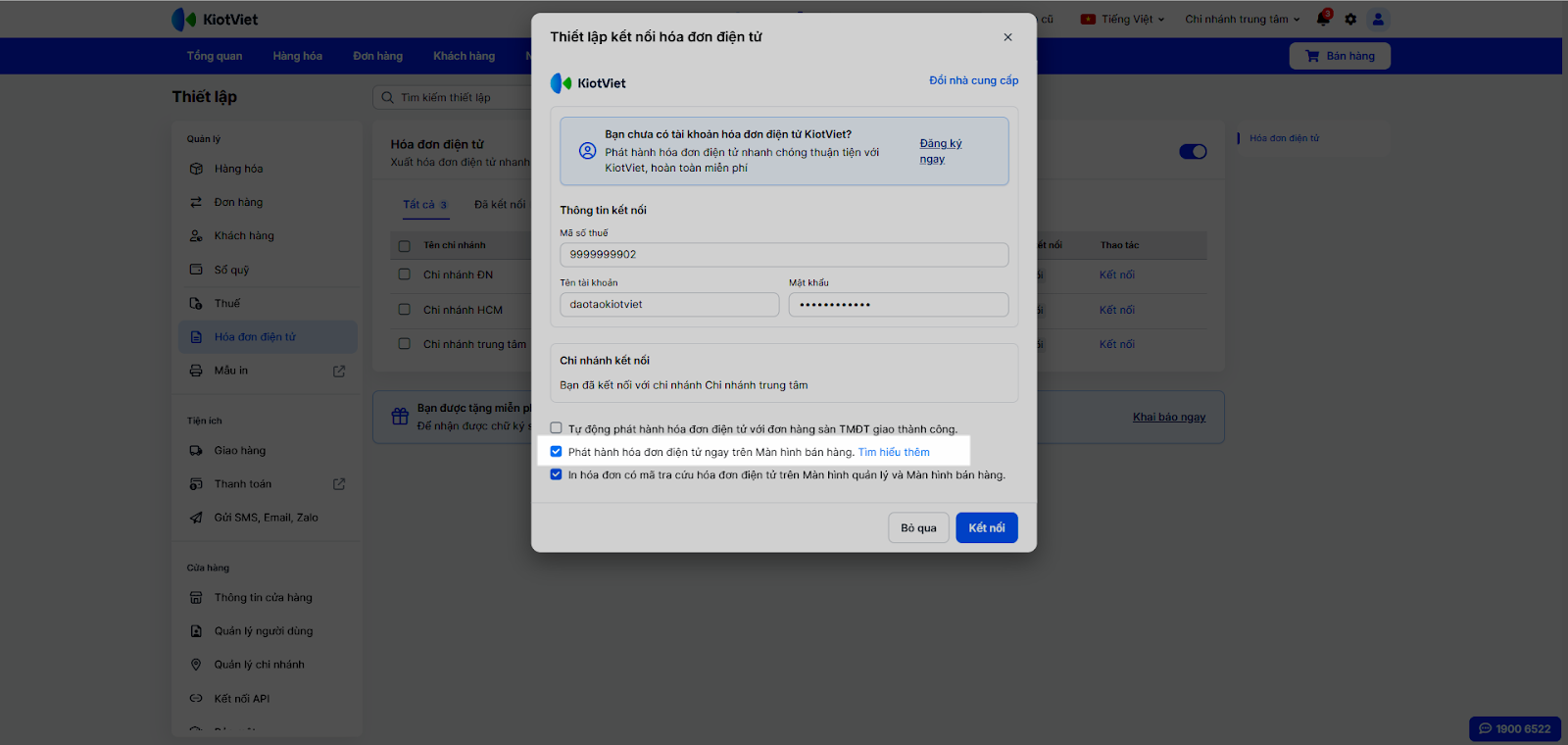Click the Đăng ký ngay link
1568x745 pixels.
941,151
